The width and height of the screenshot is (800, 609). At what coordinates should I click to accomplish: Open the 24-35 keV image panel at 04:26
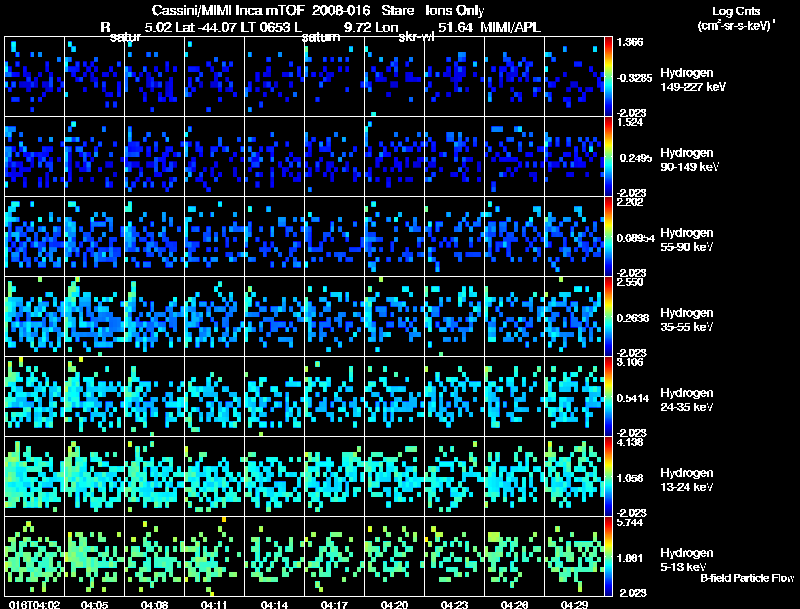coord(514,397)
